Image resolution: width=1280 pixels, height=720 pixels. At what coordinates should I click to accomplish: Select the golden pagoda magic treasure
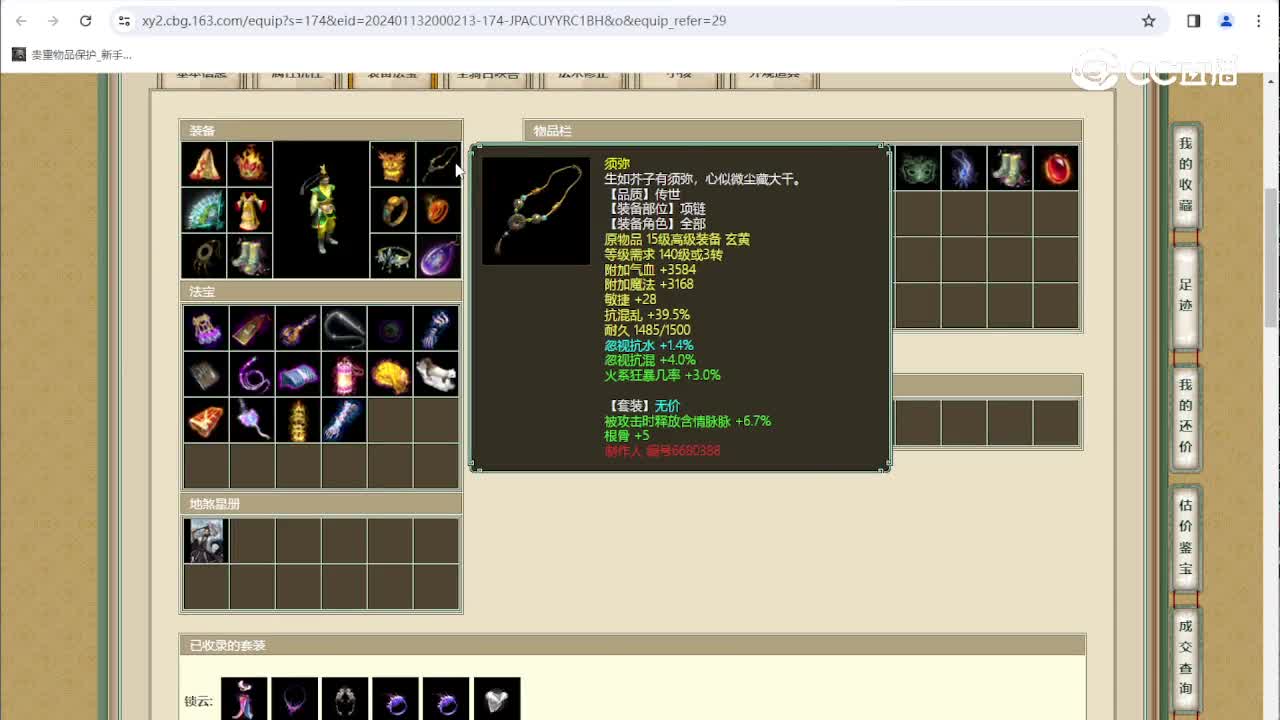pyautogui.click(x=298, y=420)
